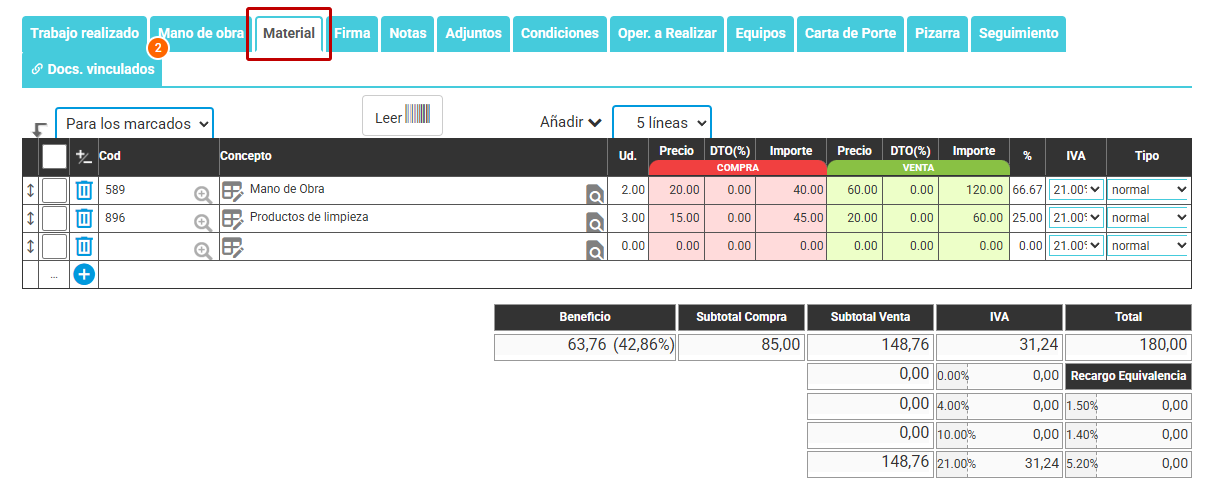
Task: Change IVA for Mano de Obra row
Action: click(x=1075, y=189)
